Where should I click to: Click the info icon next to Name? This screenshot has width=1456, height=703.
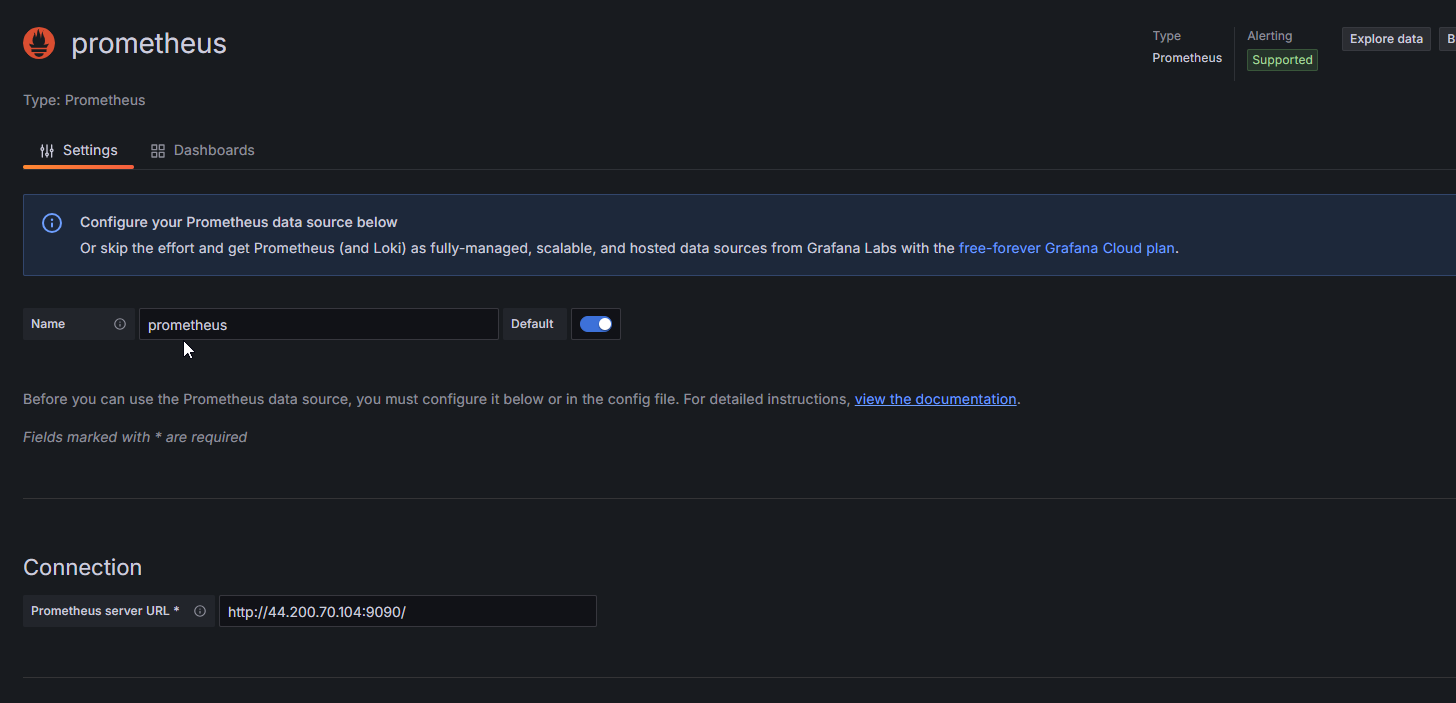(120, 324)
